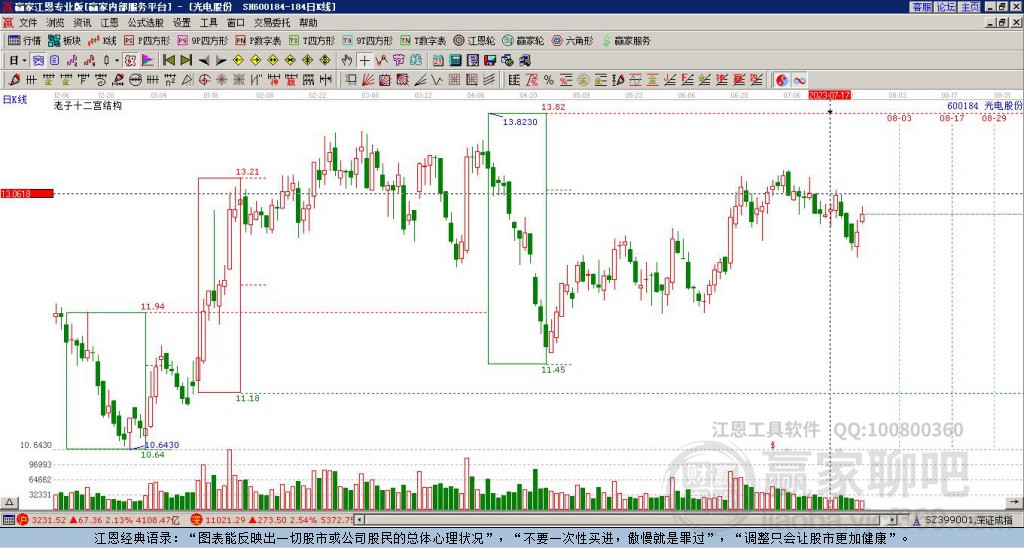Click the black right arrow icon
Screen dimensions: 1024x548
point(221,60)
